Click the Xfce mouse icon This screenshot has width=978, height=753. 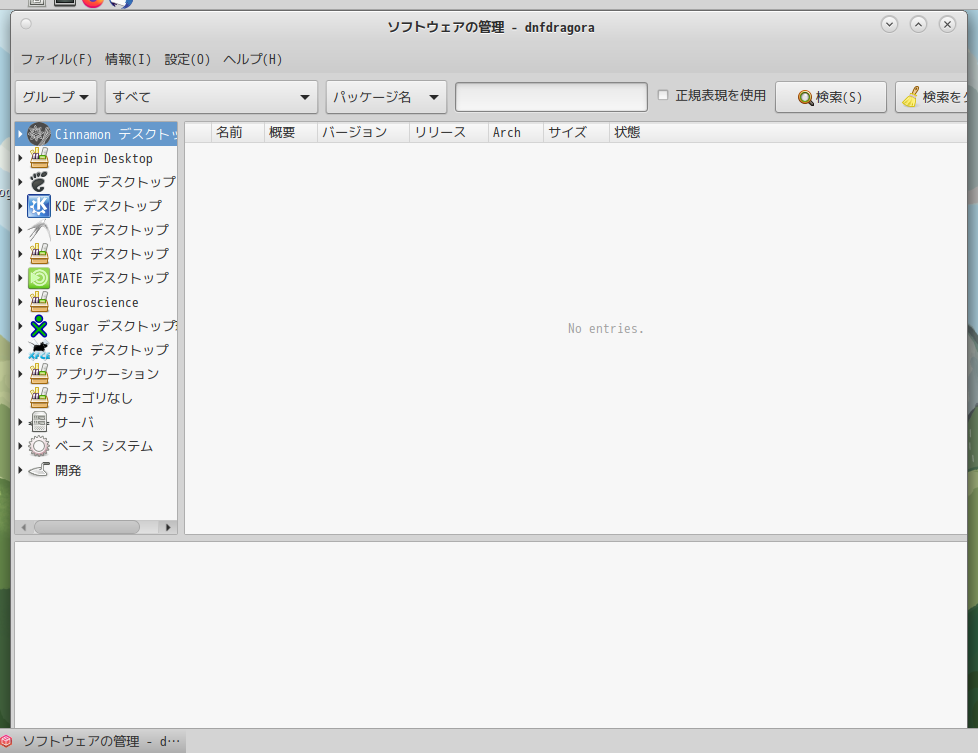click(x=39, y=350)
